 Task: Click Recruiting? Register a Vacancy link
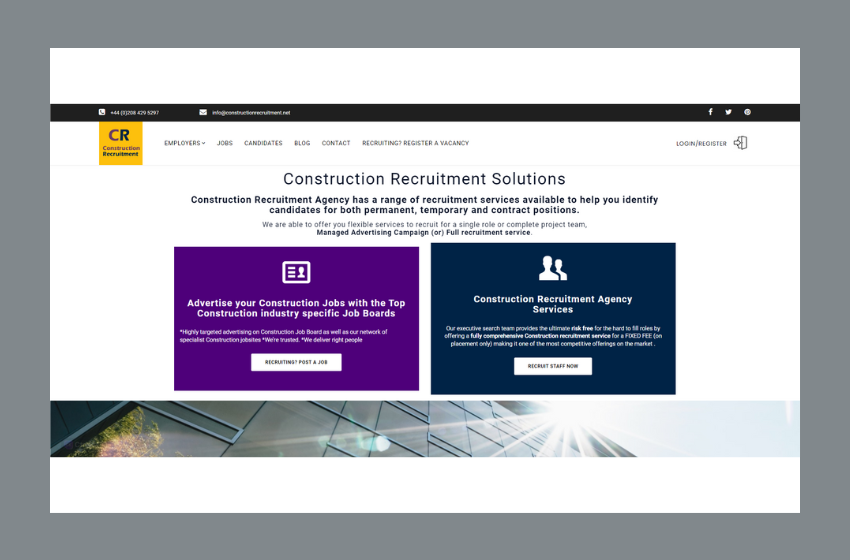415,143
